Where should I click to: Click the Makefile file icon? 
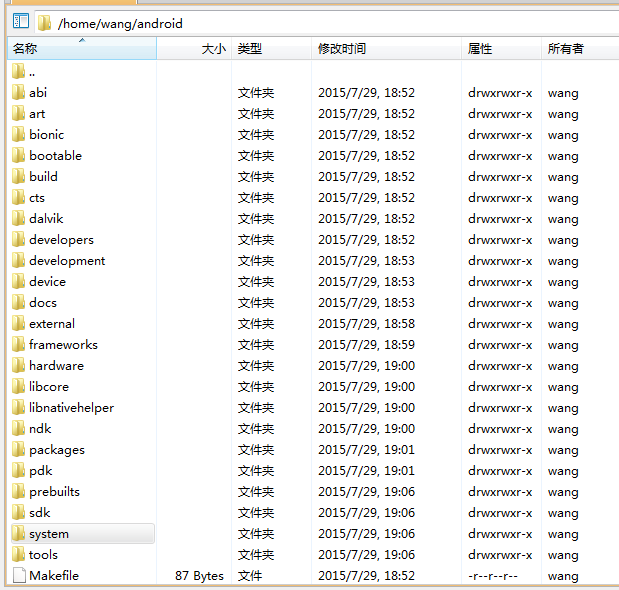[19, 575]
